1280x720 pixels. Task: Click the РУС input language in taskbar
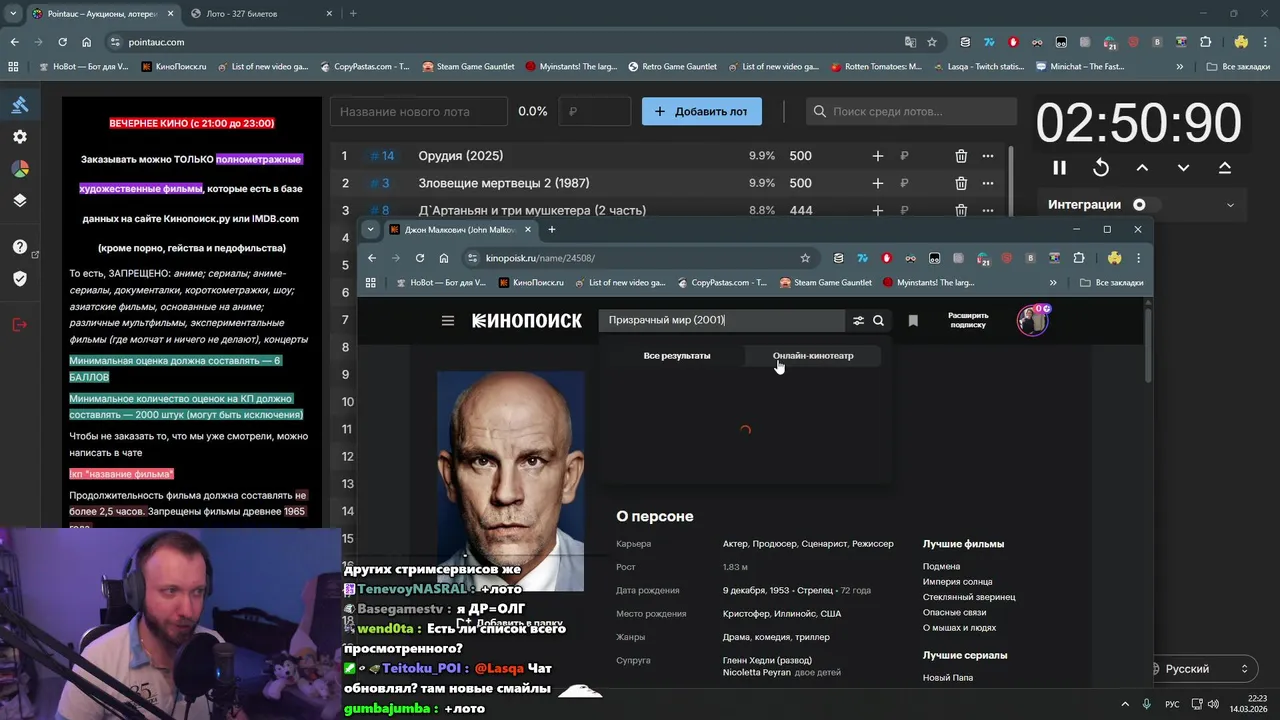coord(1172,704)
